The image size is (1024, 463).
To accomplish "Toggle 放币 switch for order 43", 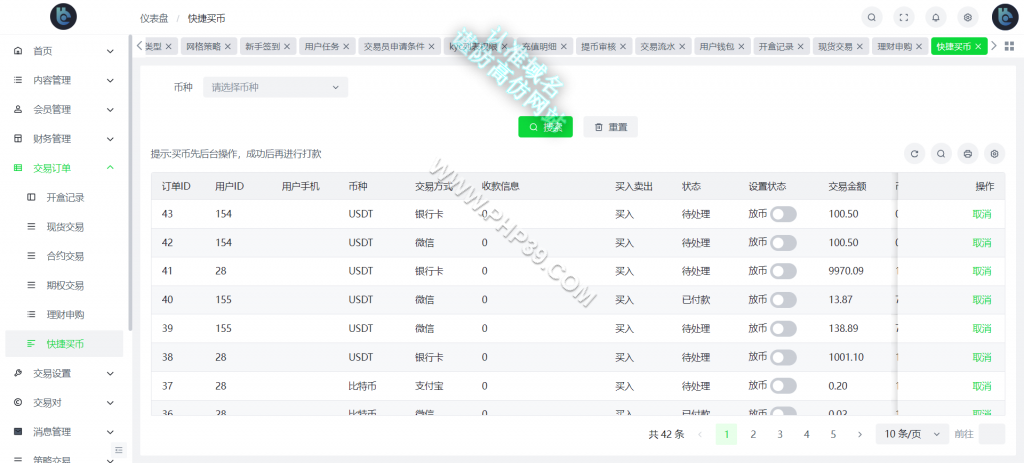I will pos(783,214).
